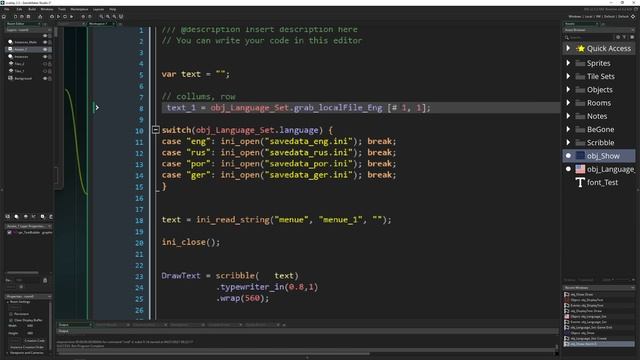Click the create background layer icon below layers
This screenshot has height=360, width=640.
8,216
